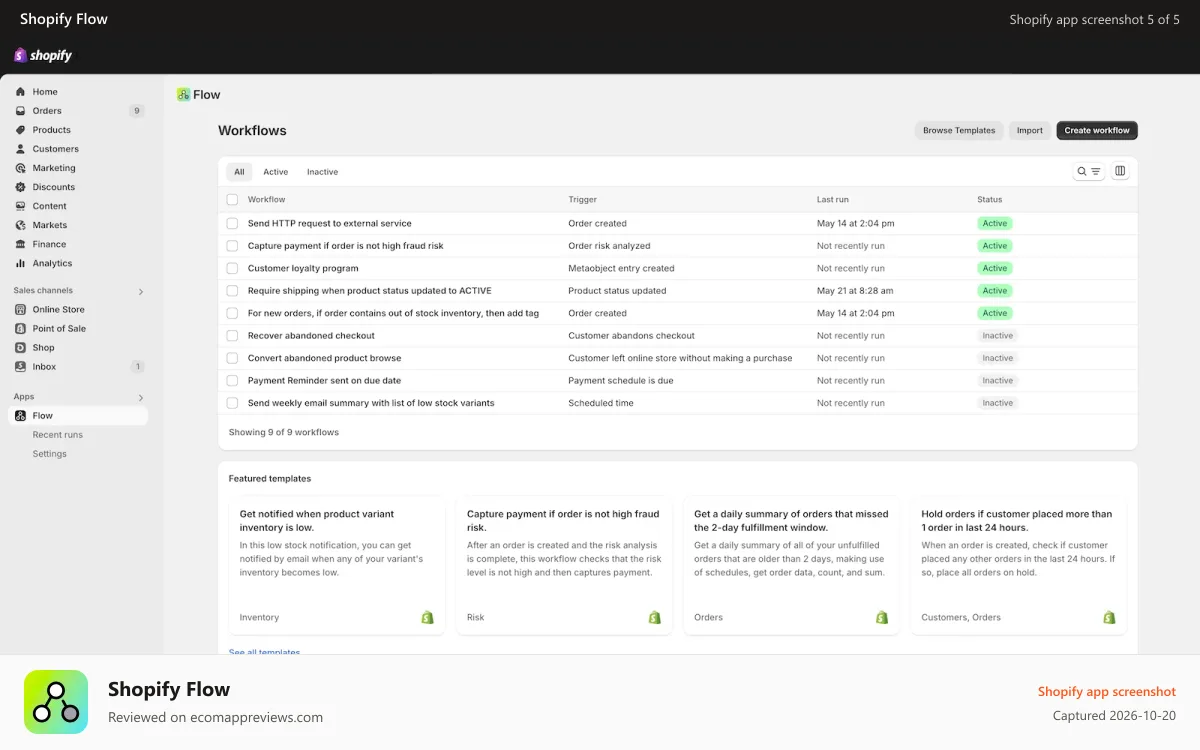
Task: Click the Workflow column header
Action: (x=267, y=200)
